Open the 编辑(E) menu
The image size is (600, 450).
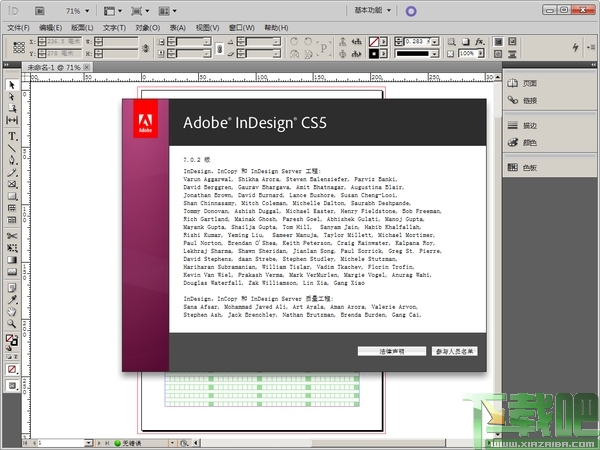pyautogui.click(x=51, y=28)
